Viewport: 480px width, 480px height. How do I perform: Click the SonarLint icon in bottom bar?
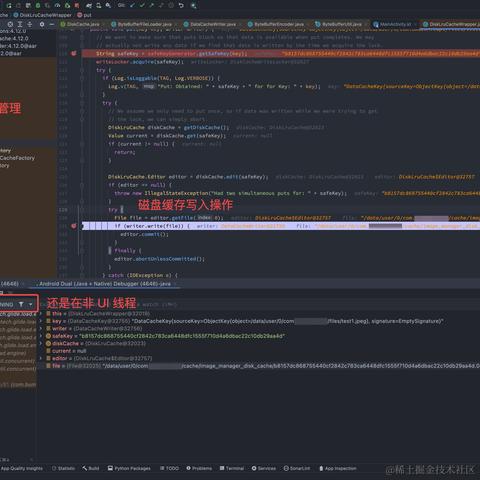pos(286,468)
